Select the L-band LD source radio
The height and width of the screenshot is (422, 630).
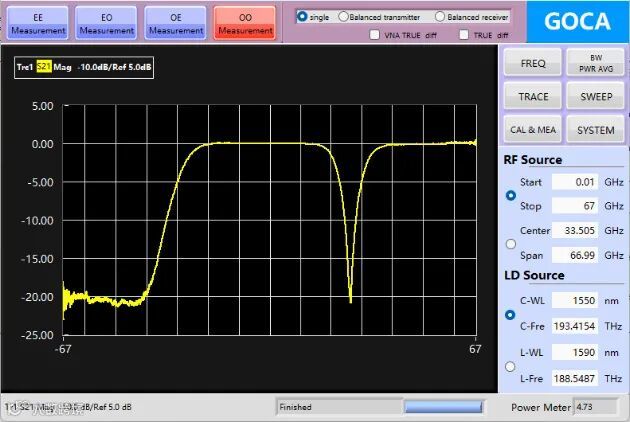tap(510, 367)
